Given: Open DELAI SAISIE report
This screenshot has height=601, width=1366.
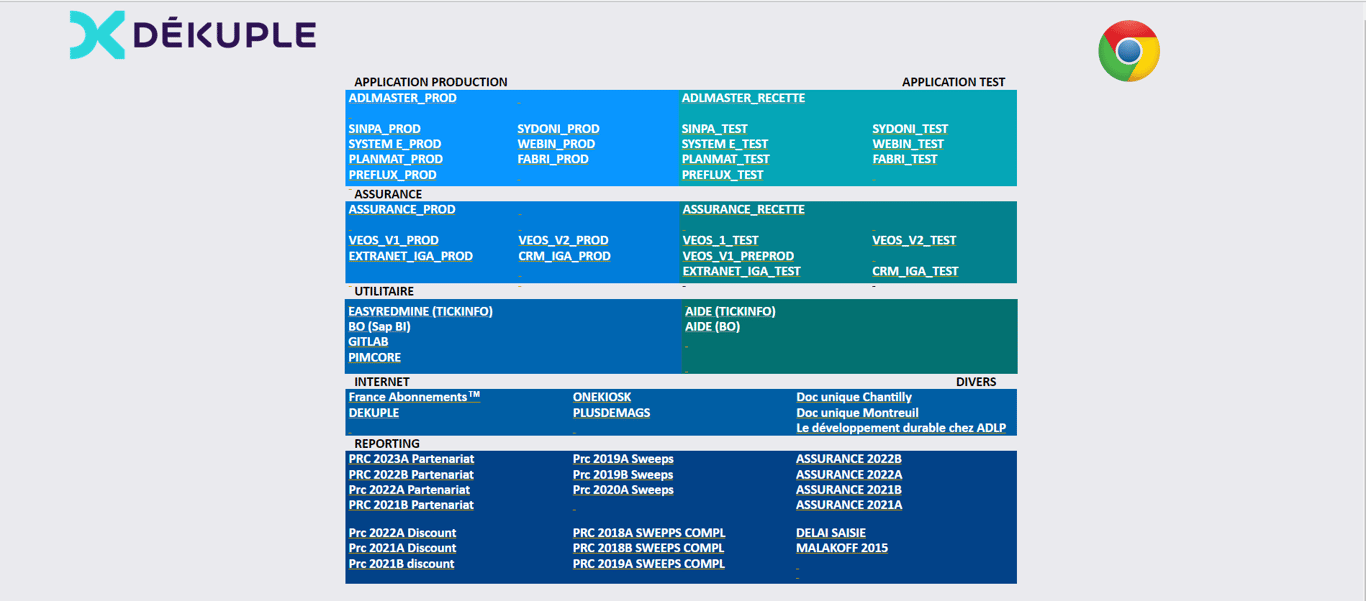Looking at the screenshot, I should tap(831, 533).
